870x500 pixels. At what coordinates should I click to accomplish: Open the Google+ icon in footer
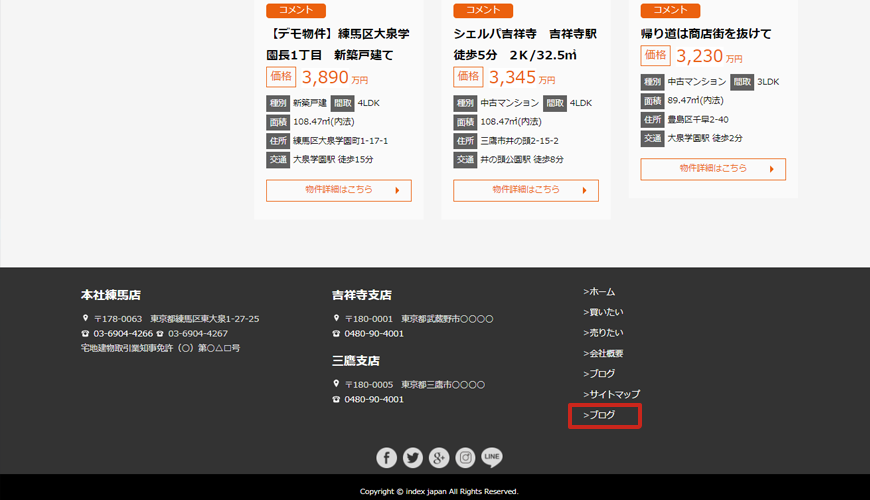(x=439, y=458)
